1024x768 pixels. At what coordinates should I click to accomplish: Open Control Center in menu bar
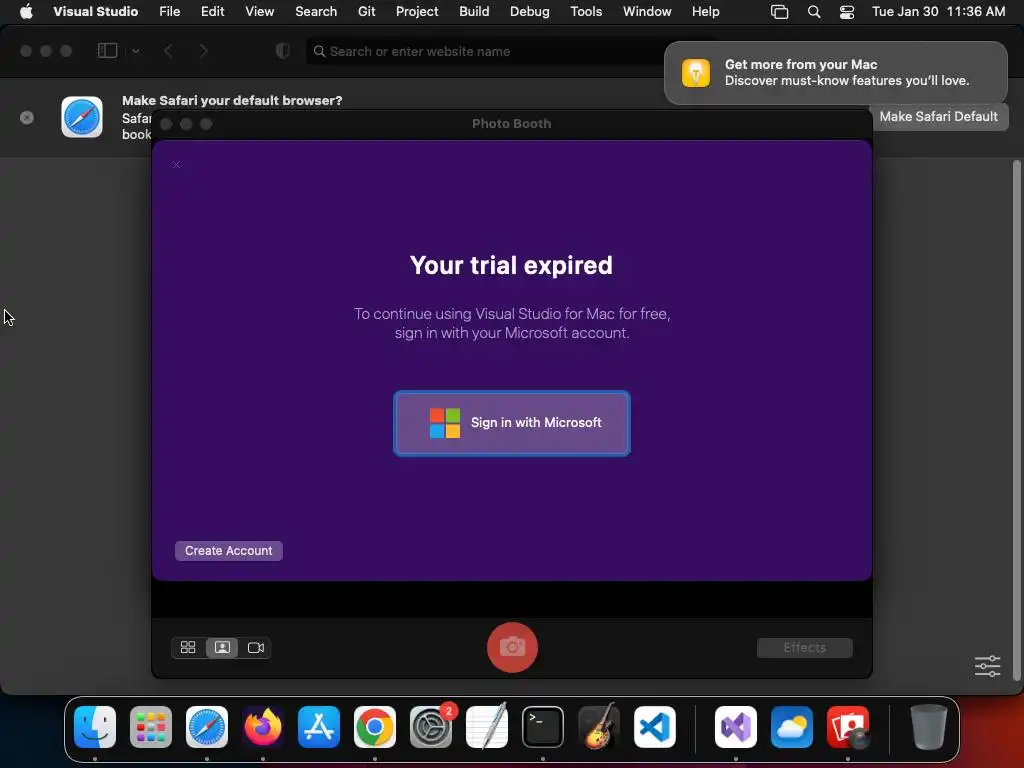coord(847,12)
